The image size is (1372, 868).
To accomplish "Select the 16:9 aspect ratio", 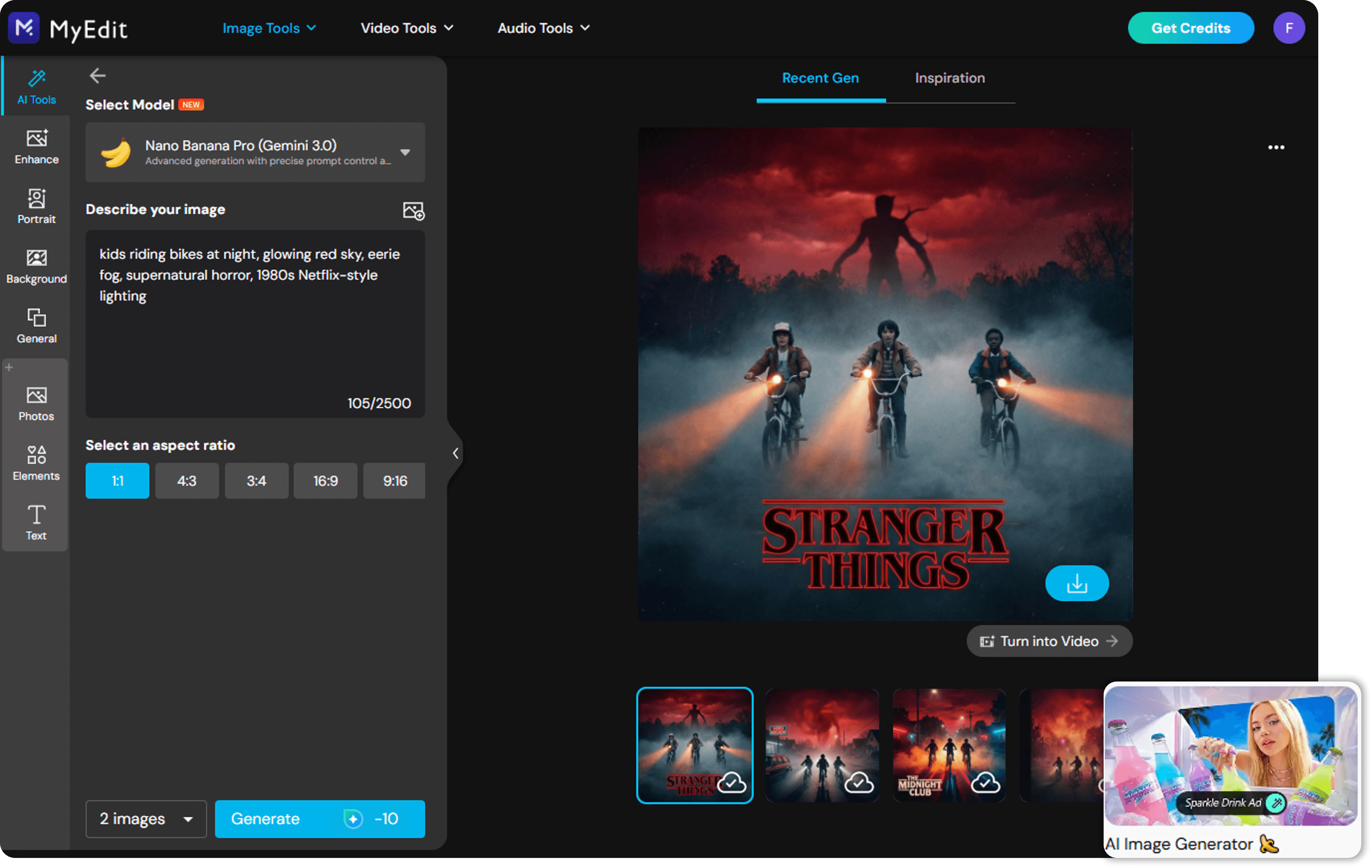I will click(325, 481).
